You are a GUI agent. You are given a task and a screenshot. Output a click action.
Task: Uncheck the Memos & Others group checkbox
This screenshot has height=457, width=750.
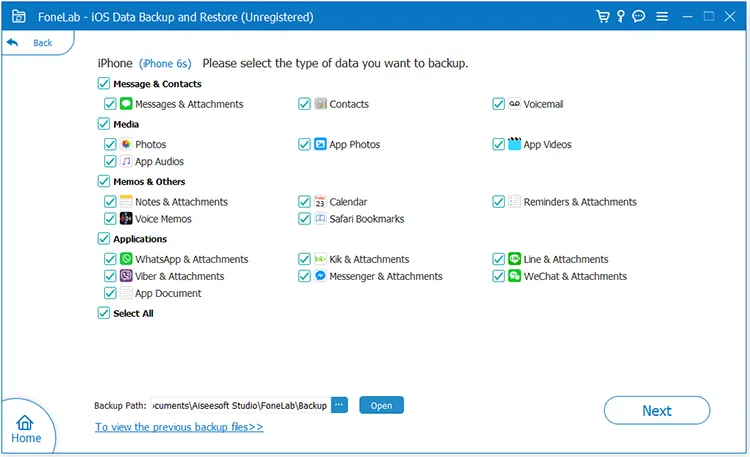(104, 181)
